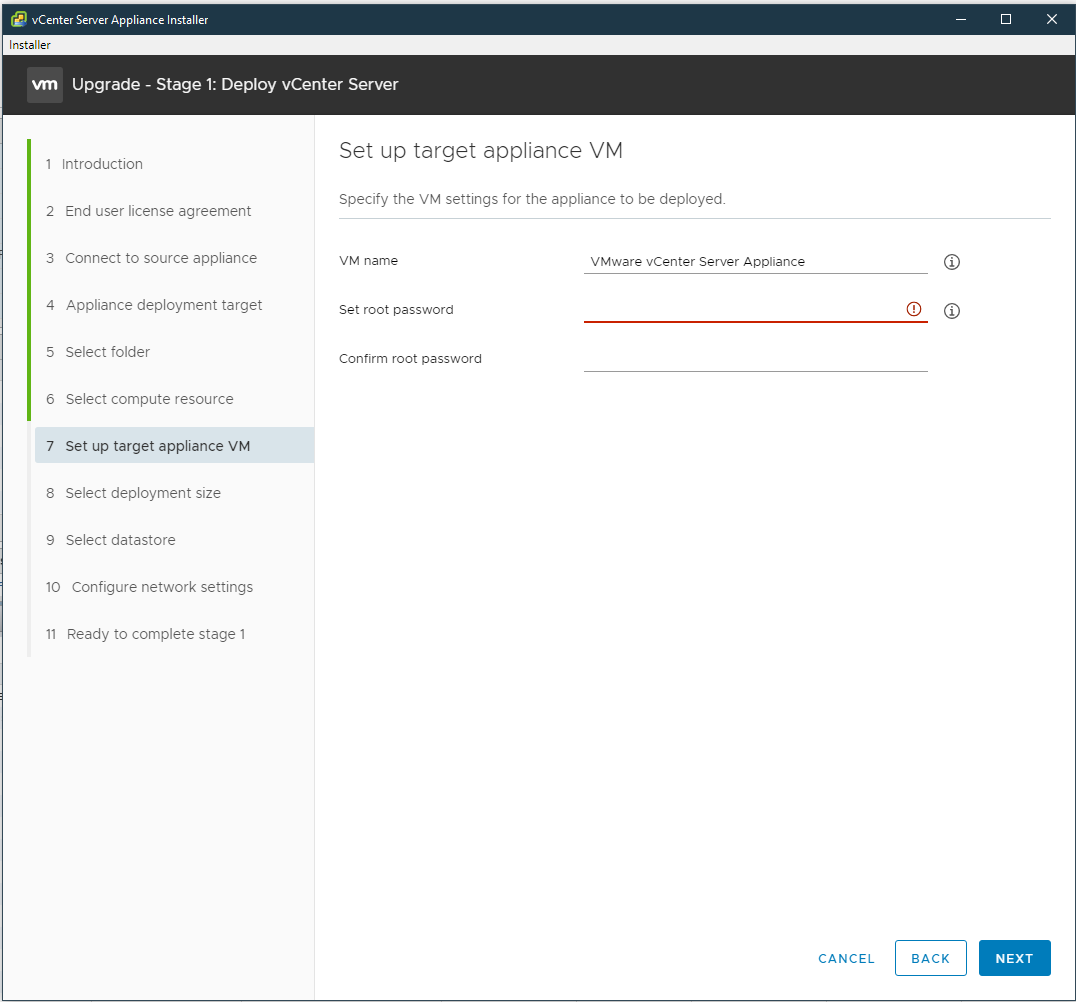Open the Installer menu

pyautogui.click(x=27, y=44)
